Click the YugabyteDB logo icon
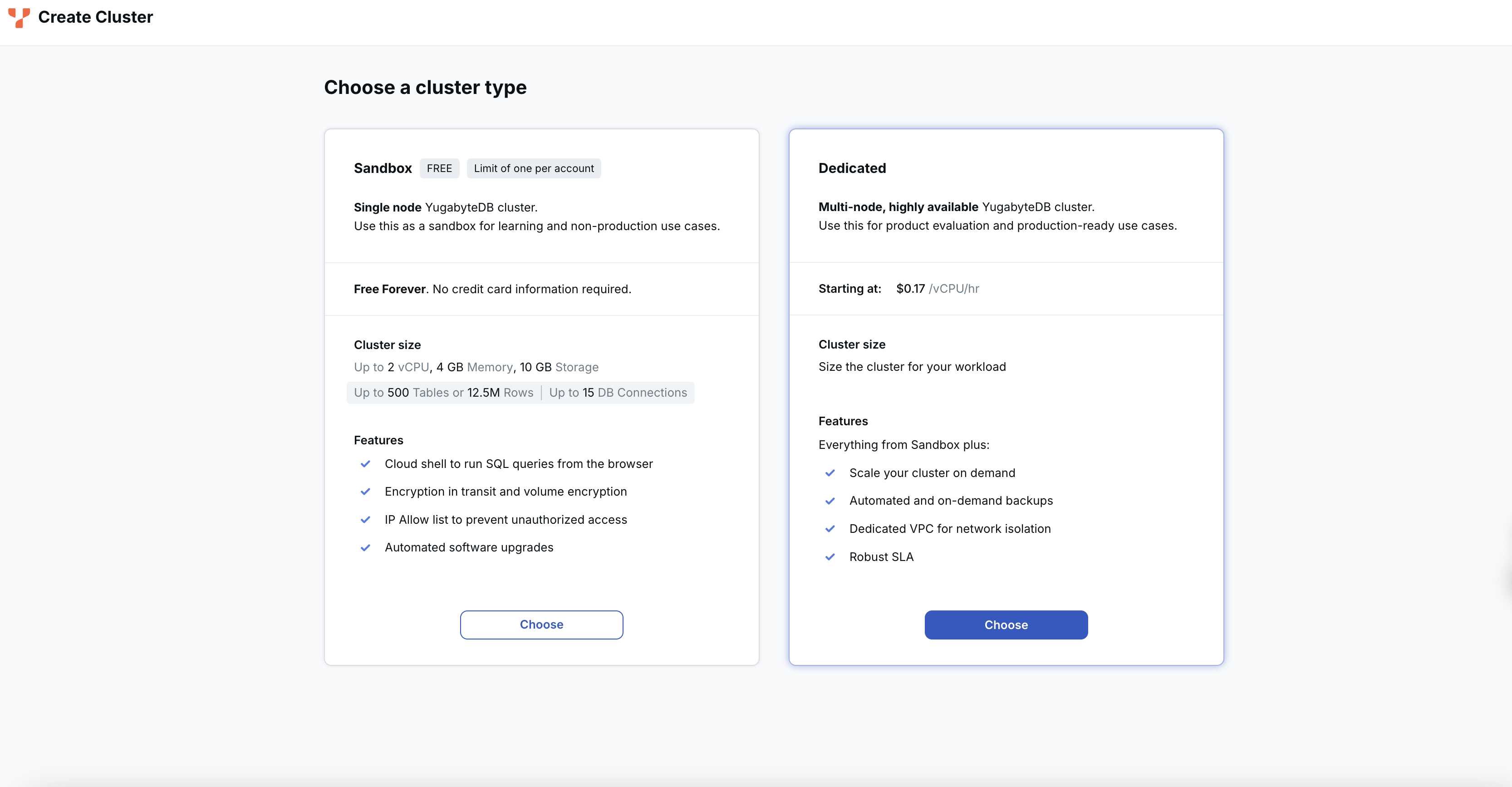The width and height of the screenshot is (1512, 787). (x=19, y=18)
